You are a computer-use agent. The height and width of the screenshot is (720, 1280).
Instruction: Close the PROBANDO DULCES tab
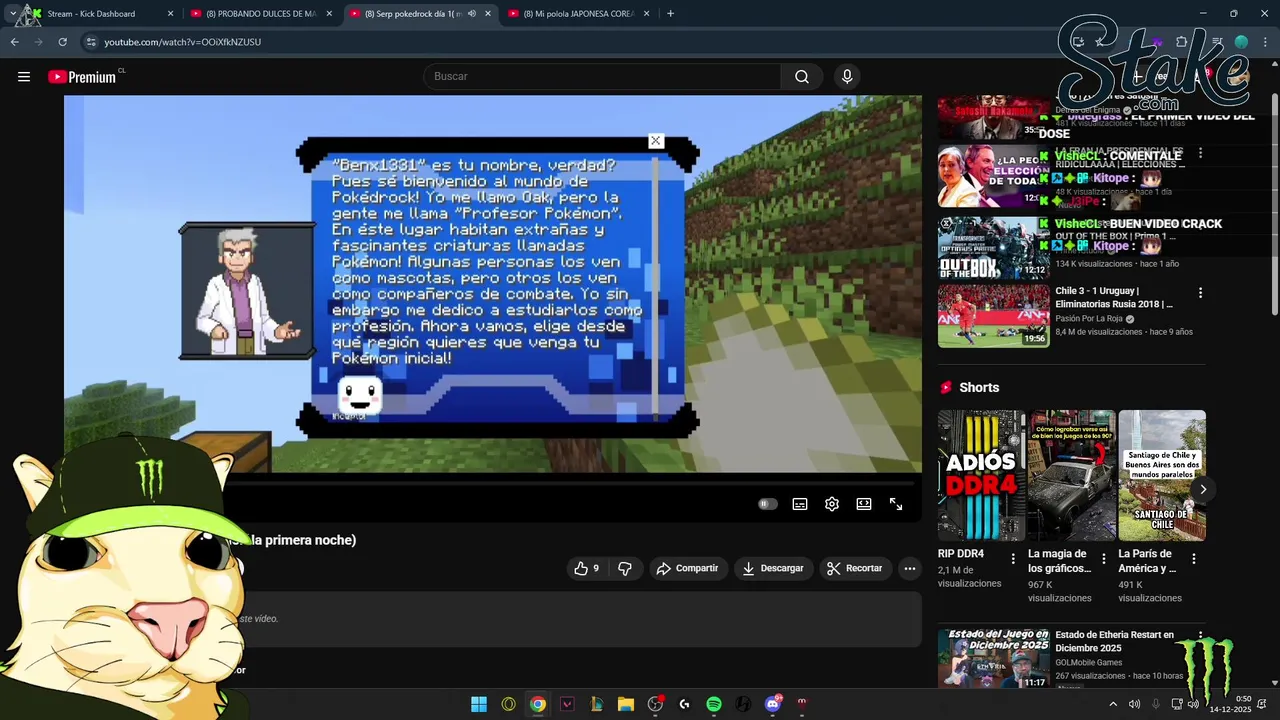pos(329,14)
